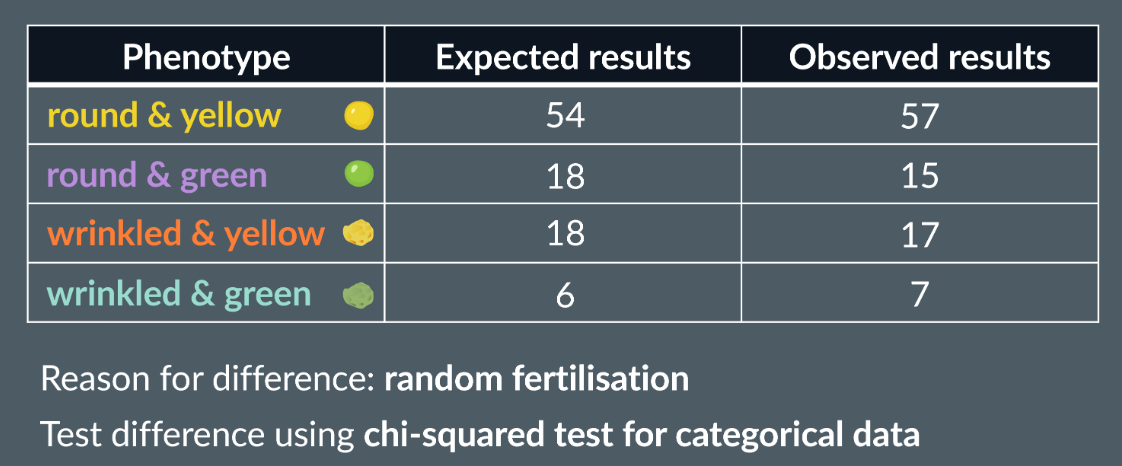Click the wrinkled green pea icon

[x=359, y=295]
